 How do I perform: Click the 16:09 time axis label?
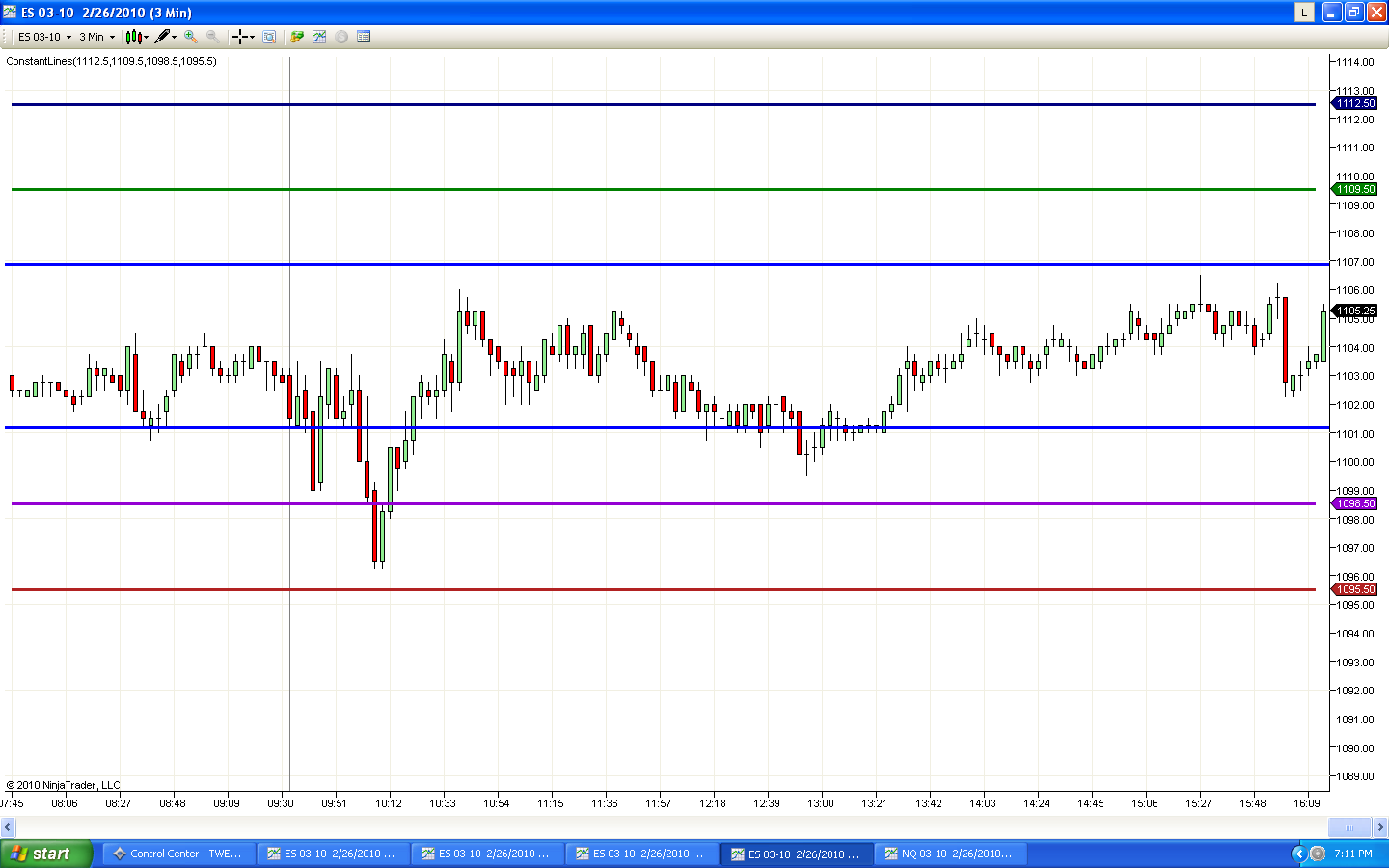(1307, 803)
